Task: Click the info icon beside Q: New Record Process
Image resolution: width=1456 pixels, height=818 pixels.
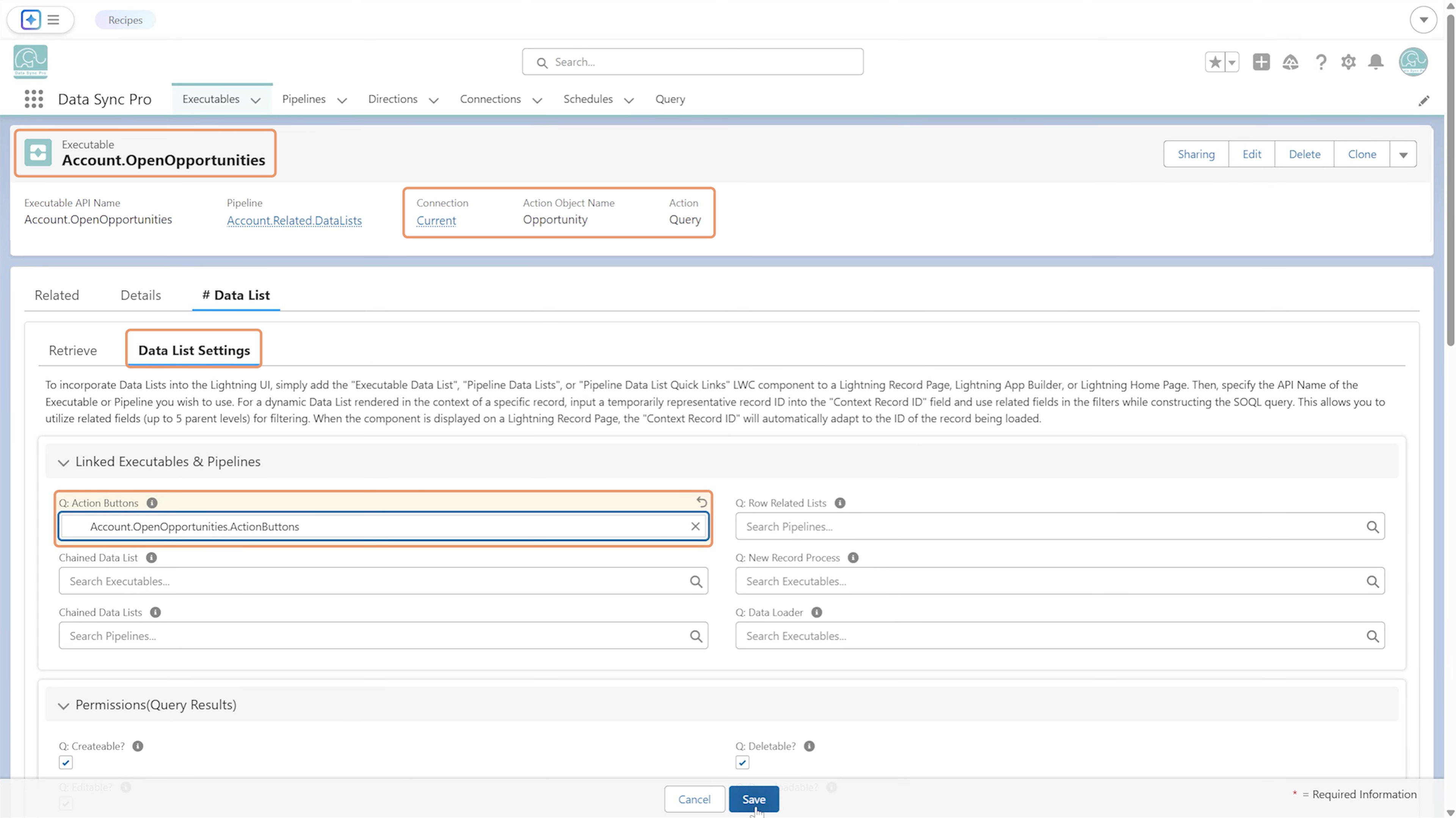Action: pos(853,557)
